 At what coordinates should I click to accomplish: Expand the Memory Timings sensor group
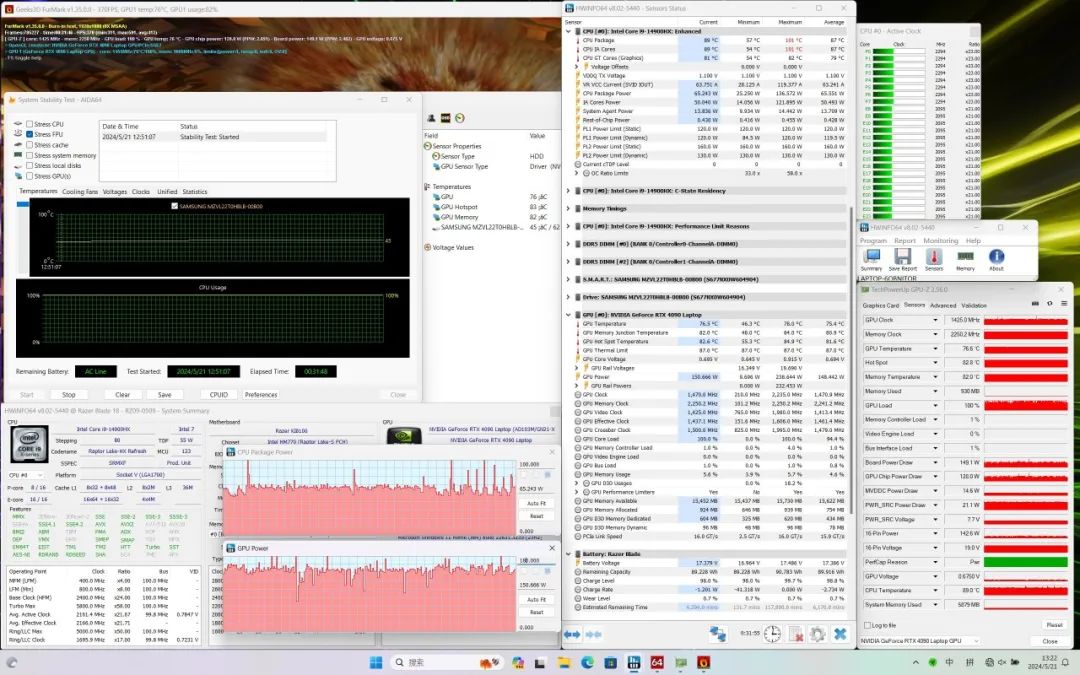(x=568, y=209)
